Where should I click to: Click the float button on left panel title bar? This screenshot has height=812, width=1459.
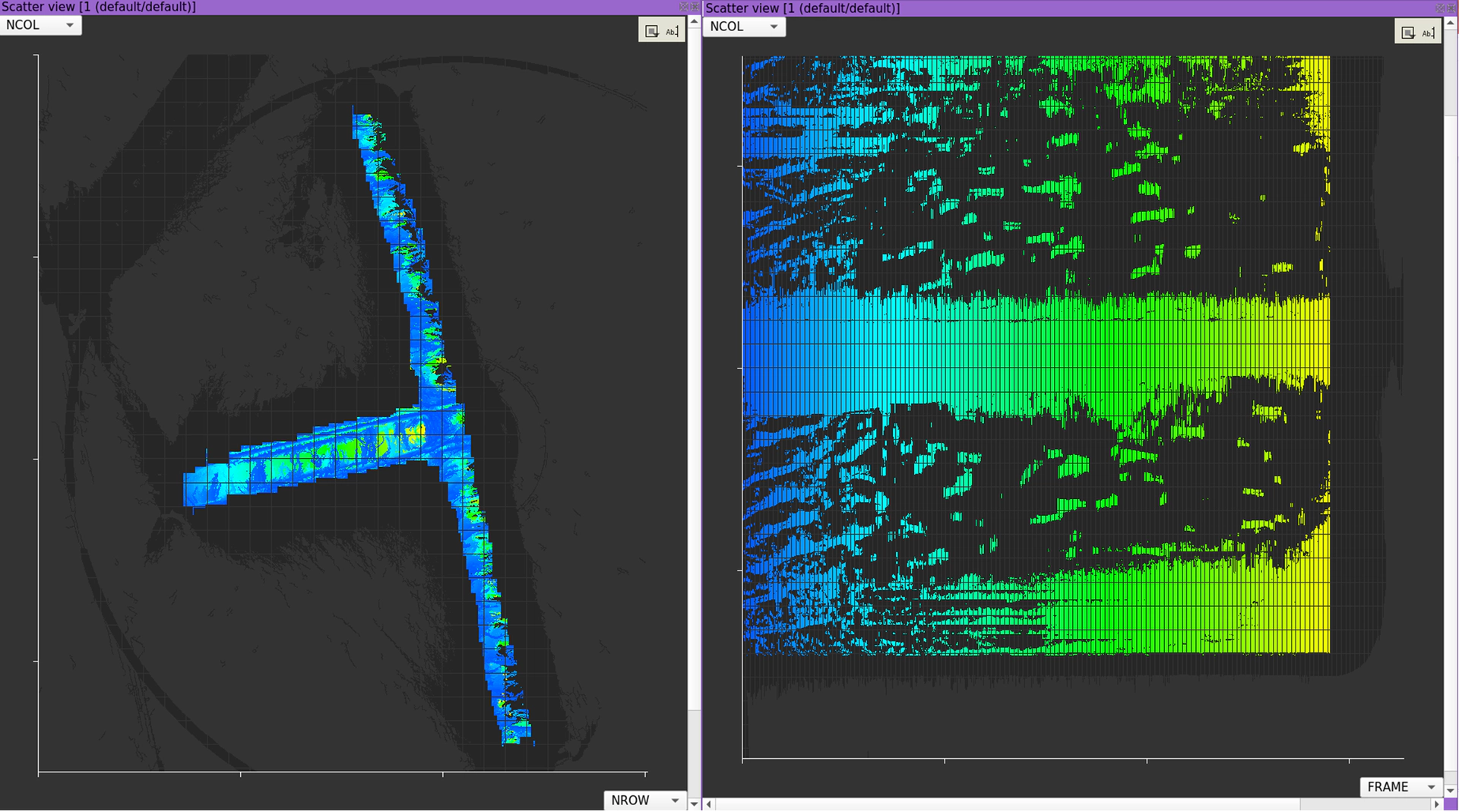[684, 7]
